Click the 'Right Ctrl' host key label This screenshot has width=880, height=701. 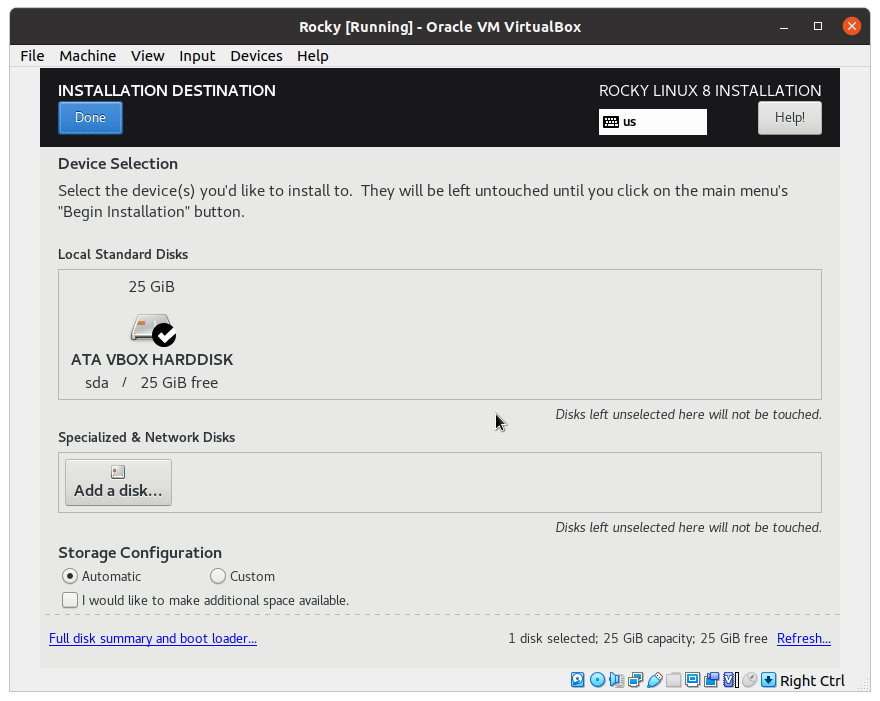(812, 681)
